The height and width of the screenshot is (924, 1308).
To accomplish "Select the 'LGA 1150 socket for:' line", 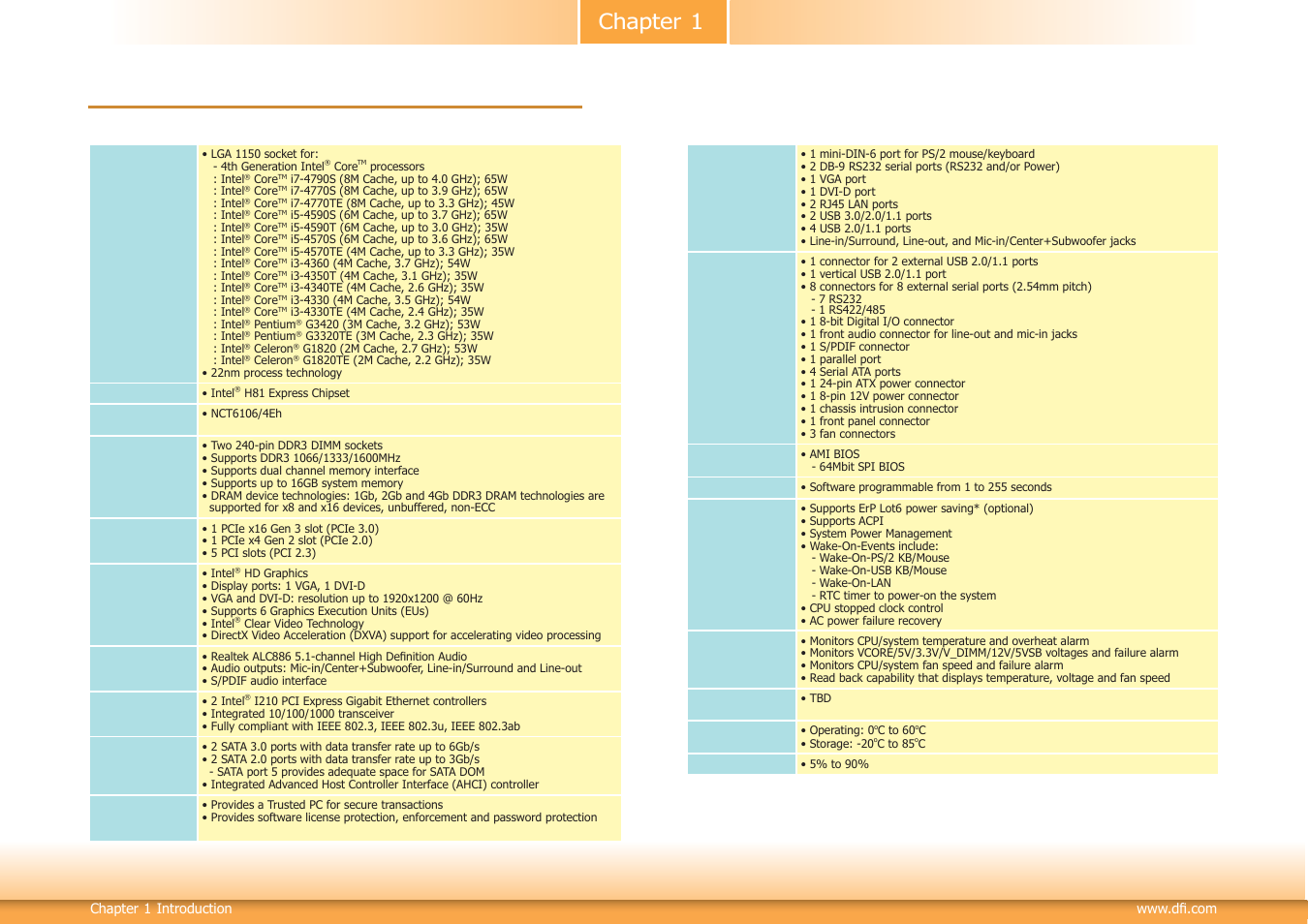I will 260,154.
